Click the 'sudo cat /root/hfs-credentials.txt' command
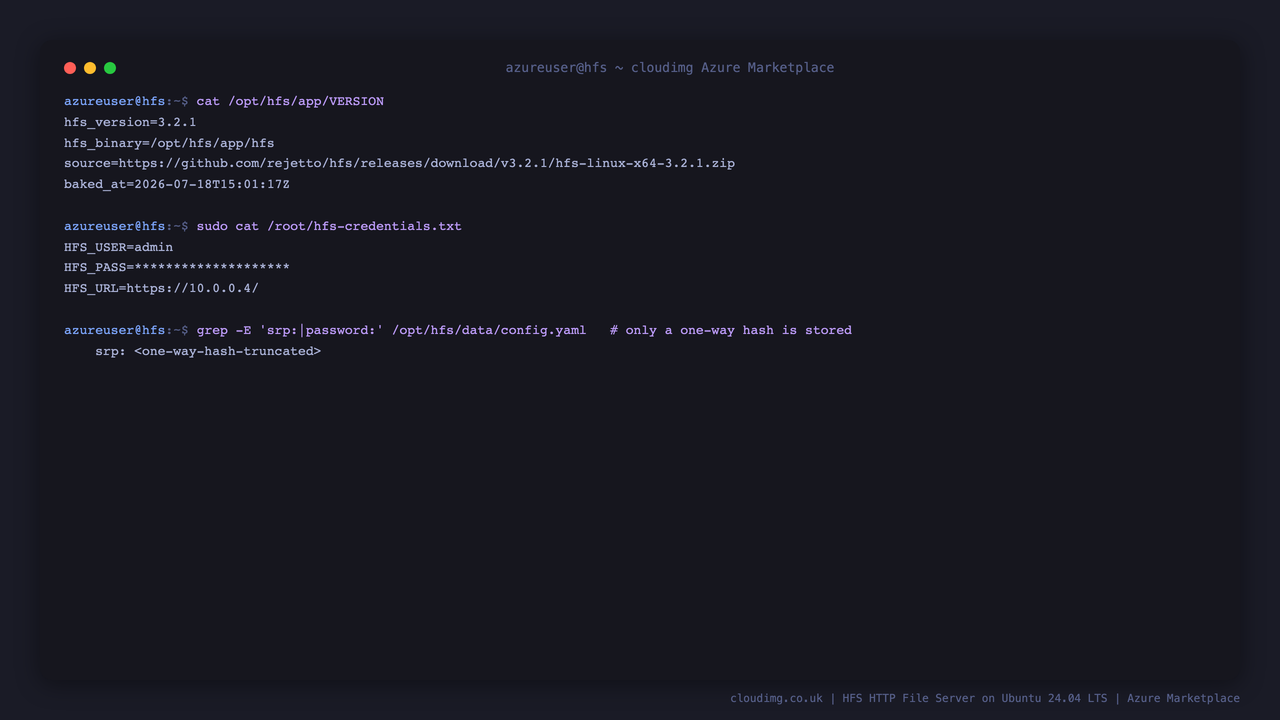The image size is (1280, 720). pos(329,226)
